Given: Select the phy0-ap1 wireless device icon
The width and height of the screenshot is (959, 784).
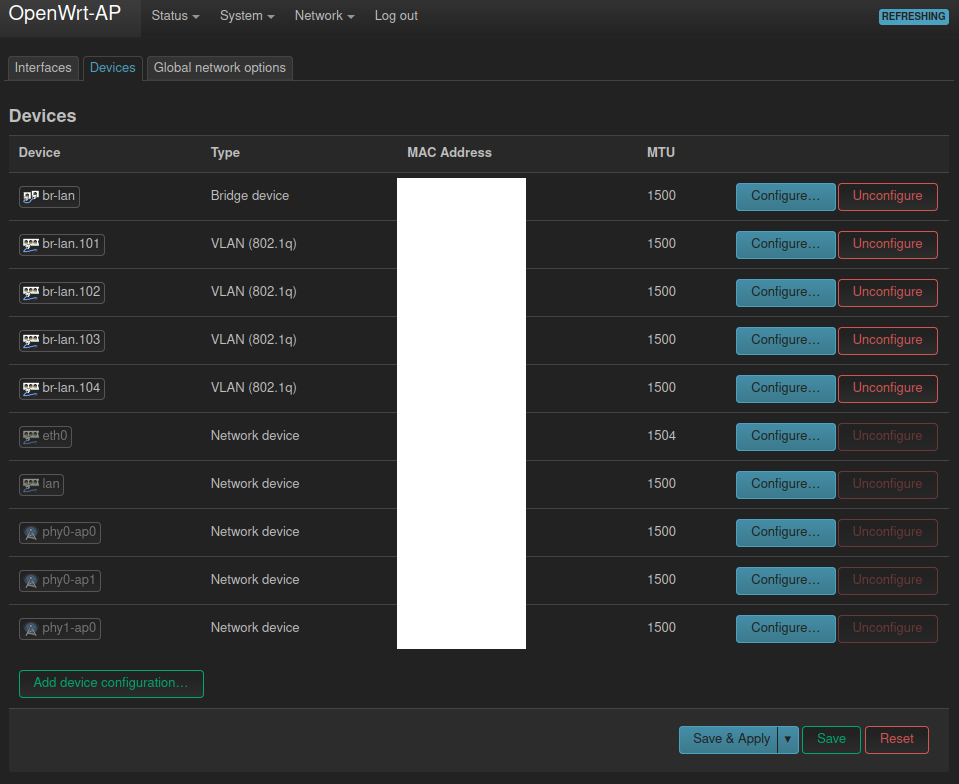Looking at the screenshot, I should [31, 580].
